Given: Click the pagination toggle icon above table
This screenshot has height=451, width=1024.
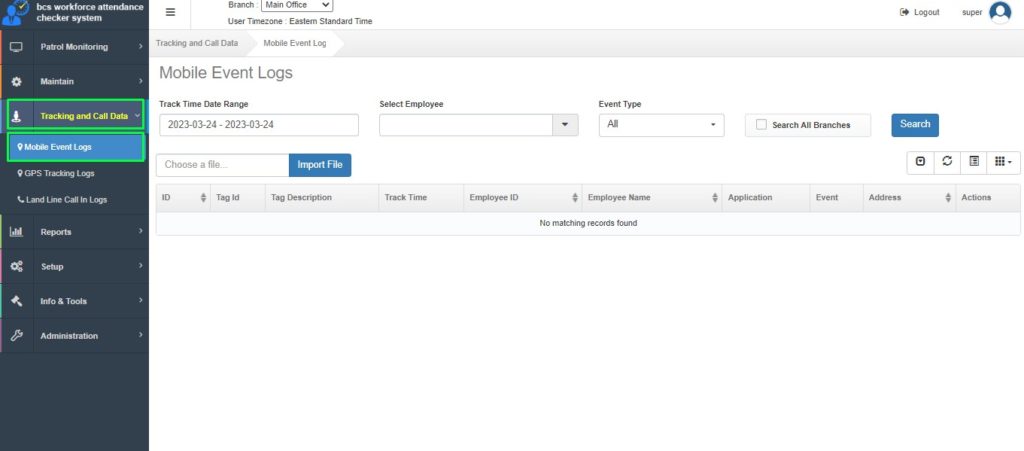Looking at the screenshot, I should tap(920, 161).
